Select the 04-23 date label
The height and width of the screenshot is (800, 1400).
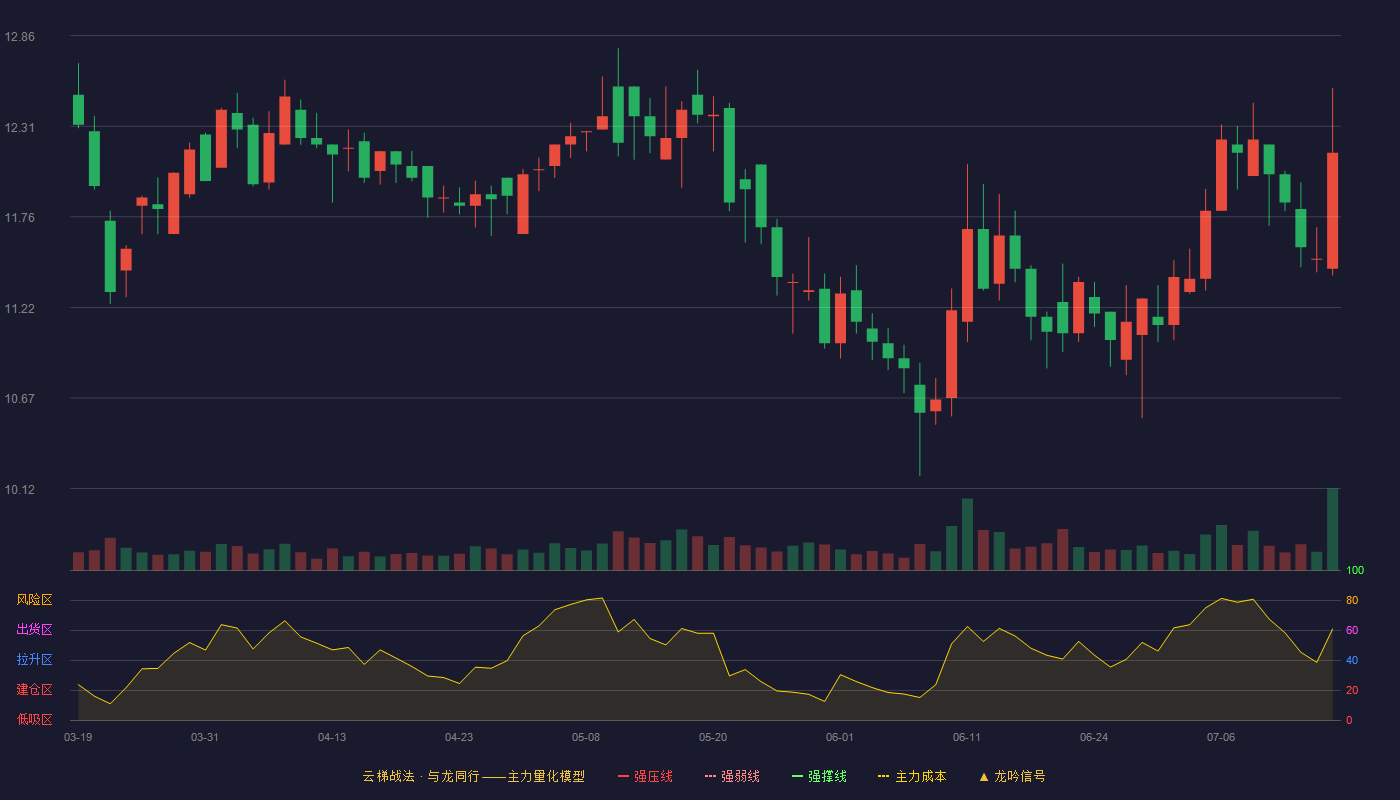coord(459,737)
